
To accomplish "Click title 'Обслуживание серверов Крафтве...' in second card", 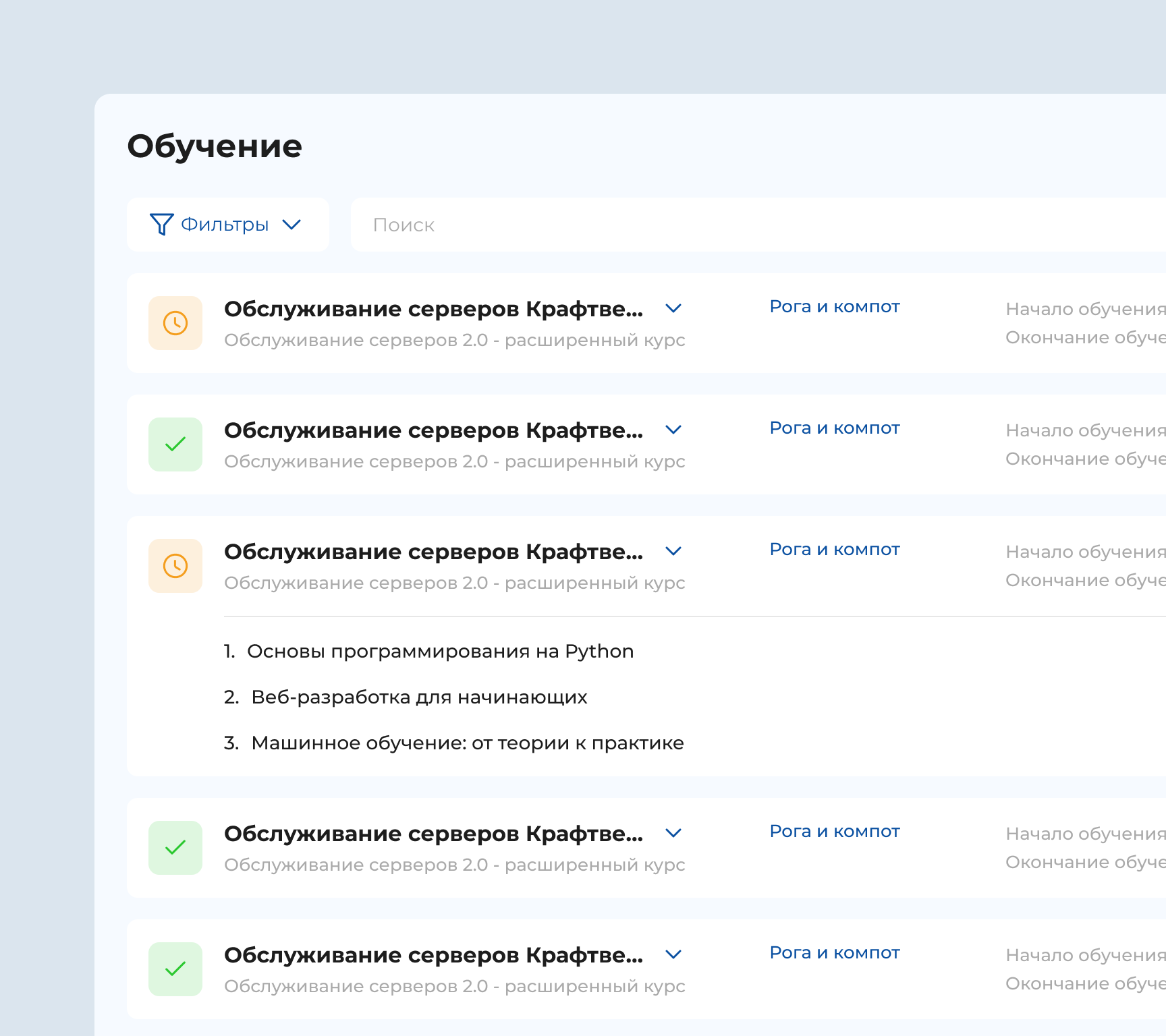I will 433,430.
